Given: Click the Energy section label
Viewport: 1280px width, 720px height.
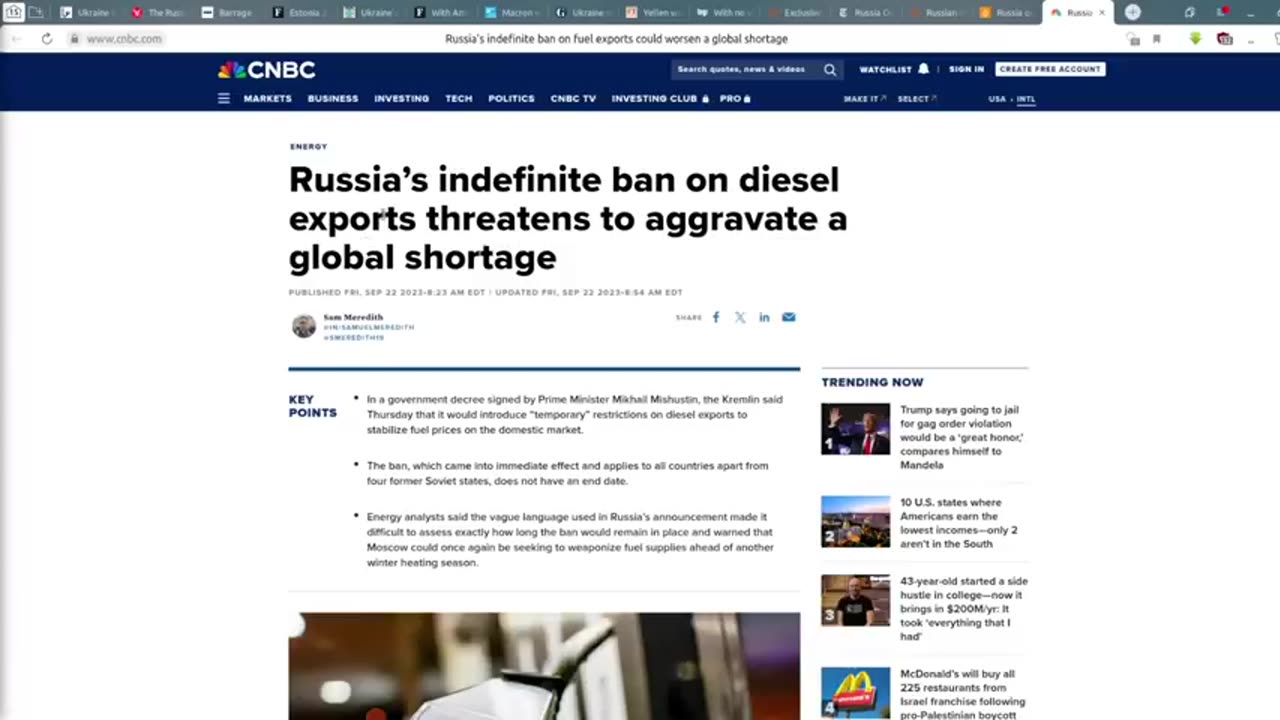Looking at the screenshot, I should (x=309, y=147).
